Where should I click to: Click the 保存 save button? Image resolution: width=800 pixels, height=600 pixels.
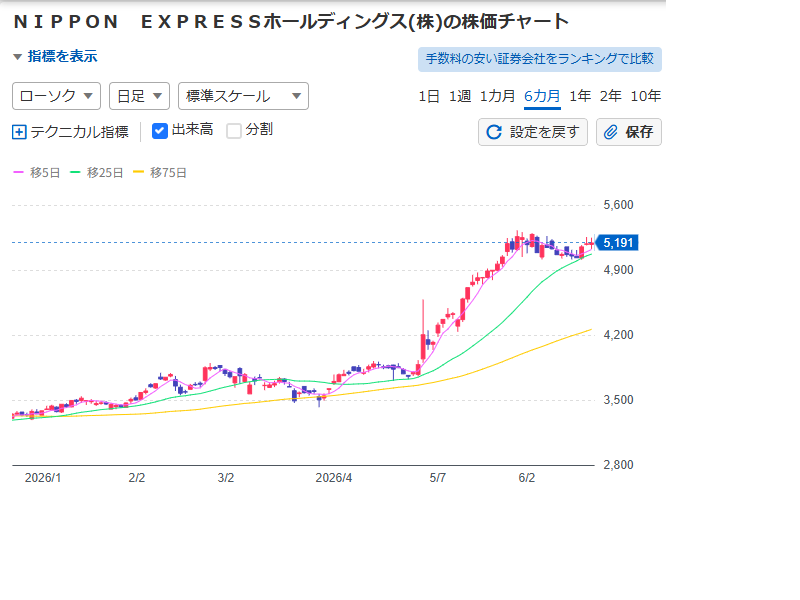629,132
